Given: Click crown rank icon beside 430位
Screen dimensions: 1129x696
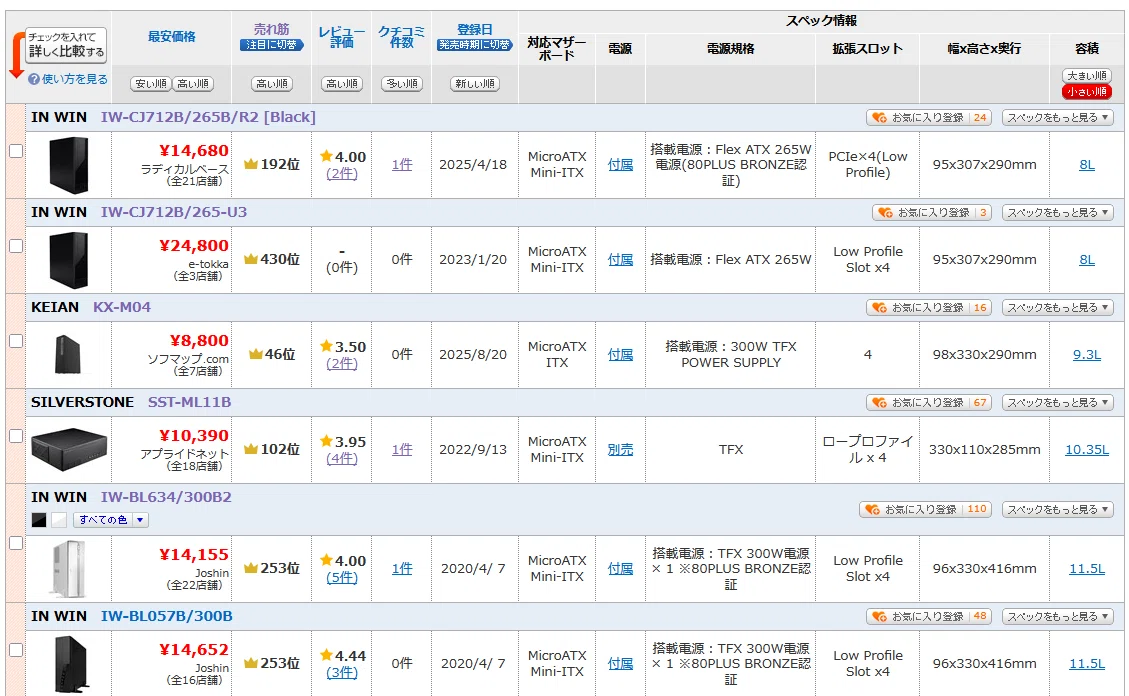Looking at the screenshot, I should click(251, 259).
